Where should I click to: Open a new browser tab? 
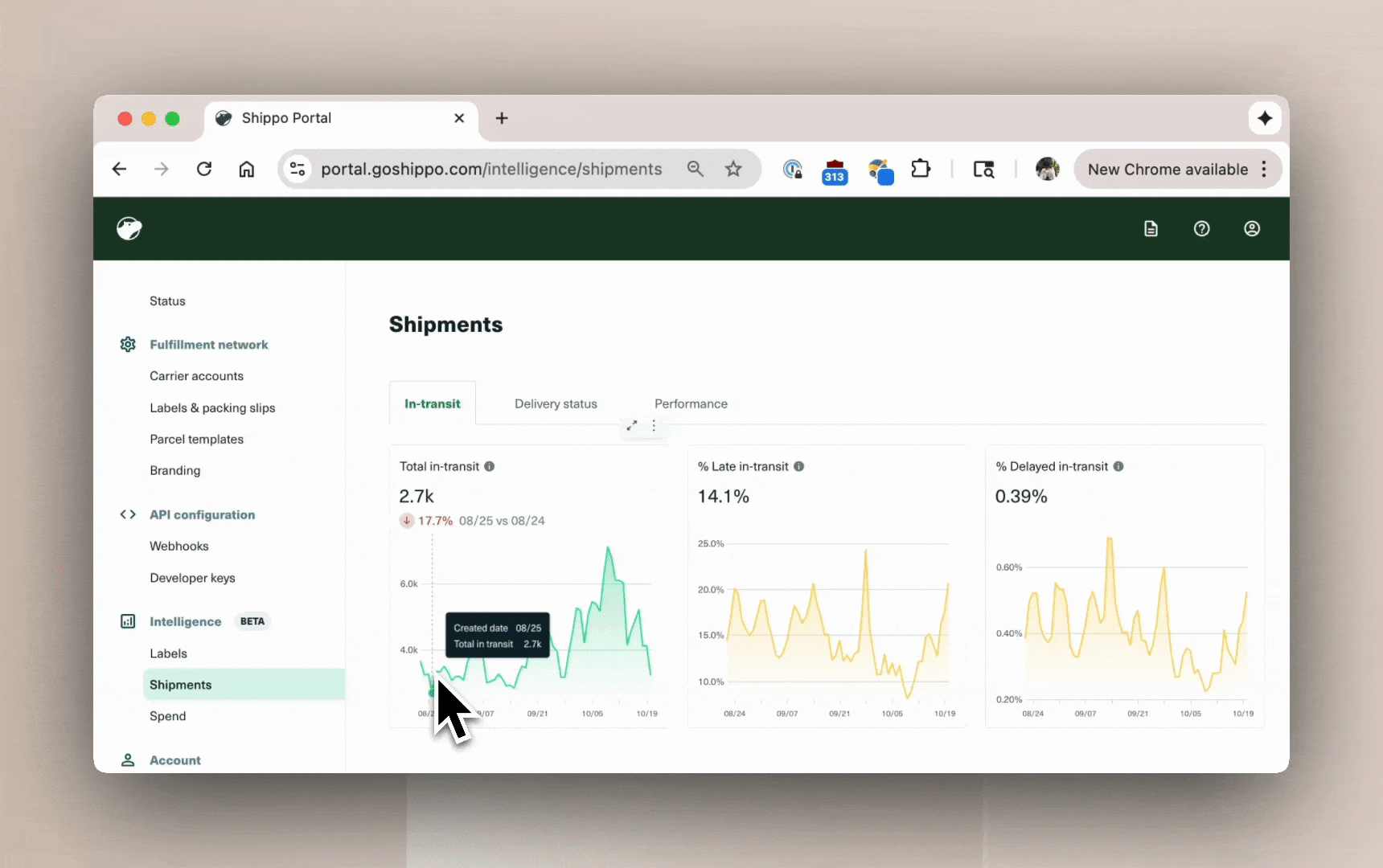click(502, 118)
